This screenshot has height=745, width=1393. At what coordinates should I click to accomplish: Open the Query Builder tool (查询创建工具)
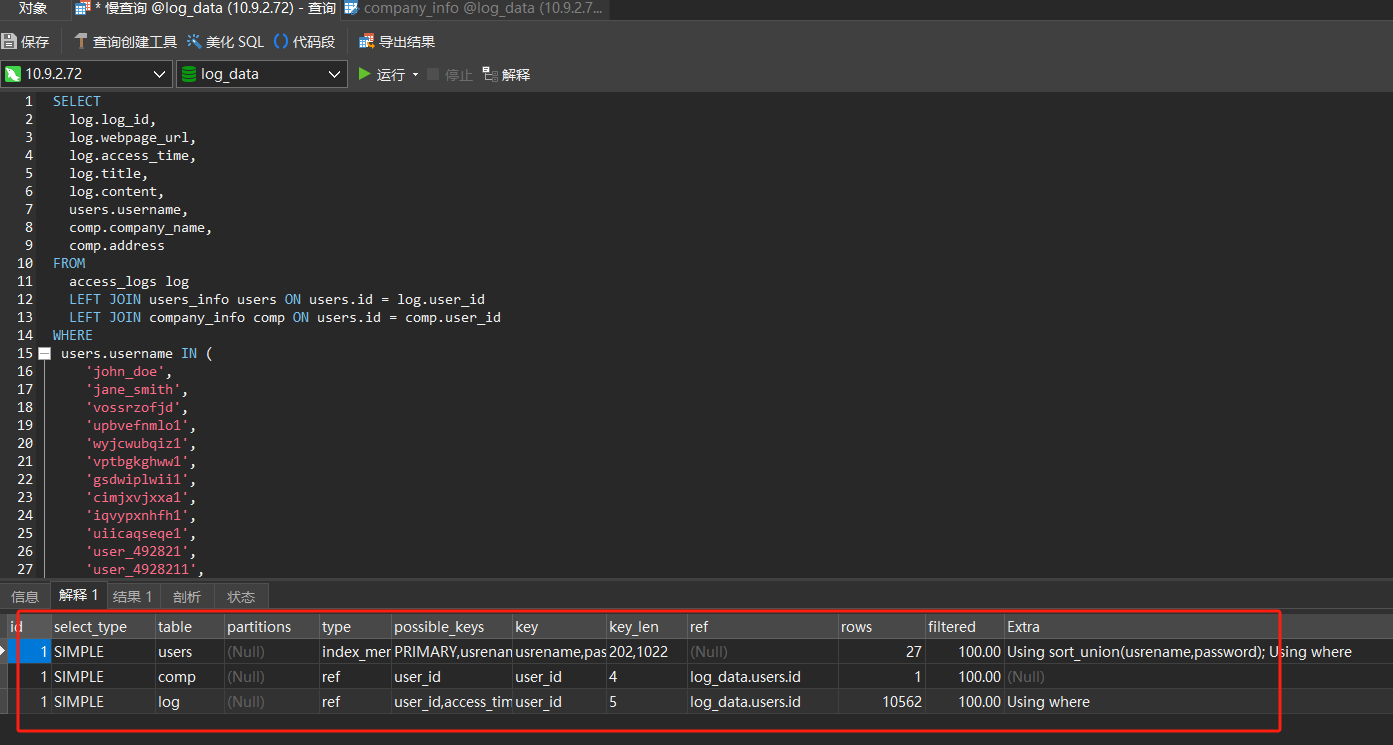pos(125,42)
